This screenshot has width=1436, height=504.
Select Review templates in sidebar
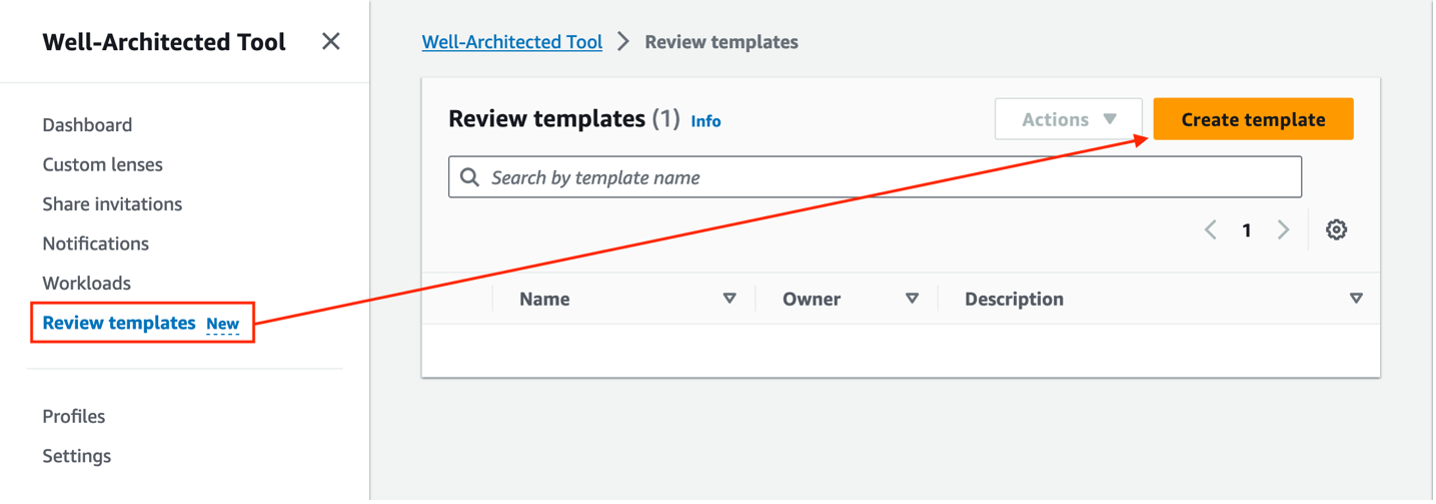pos(119,323)
